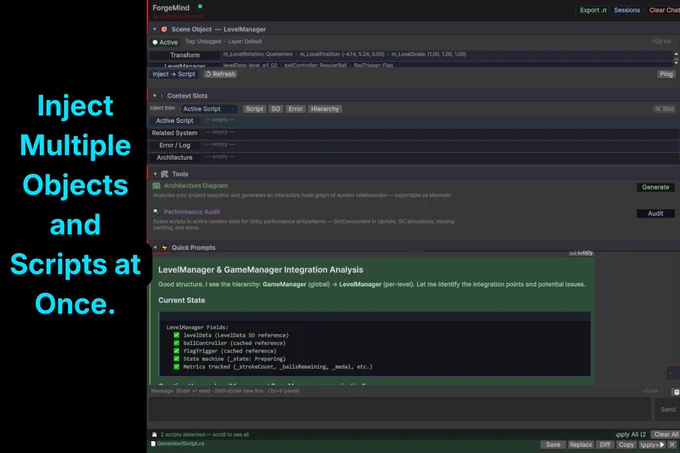
Task: Collapse the Quick Prompts section
Action: 155,248
